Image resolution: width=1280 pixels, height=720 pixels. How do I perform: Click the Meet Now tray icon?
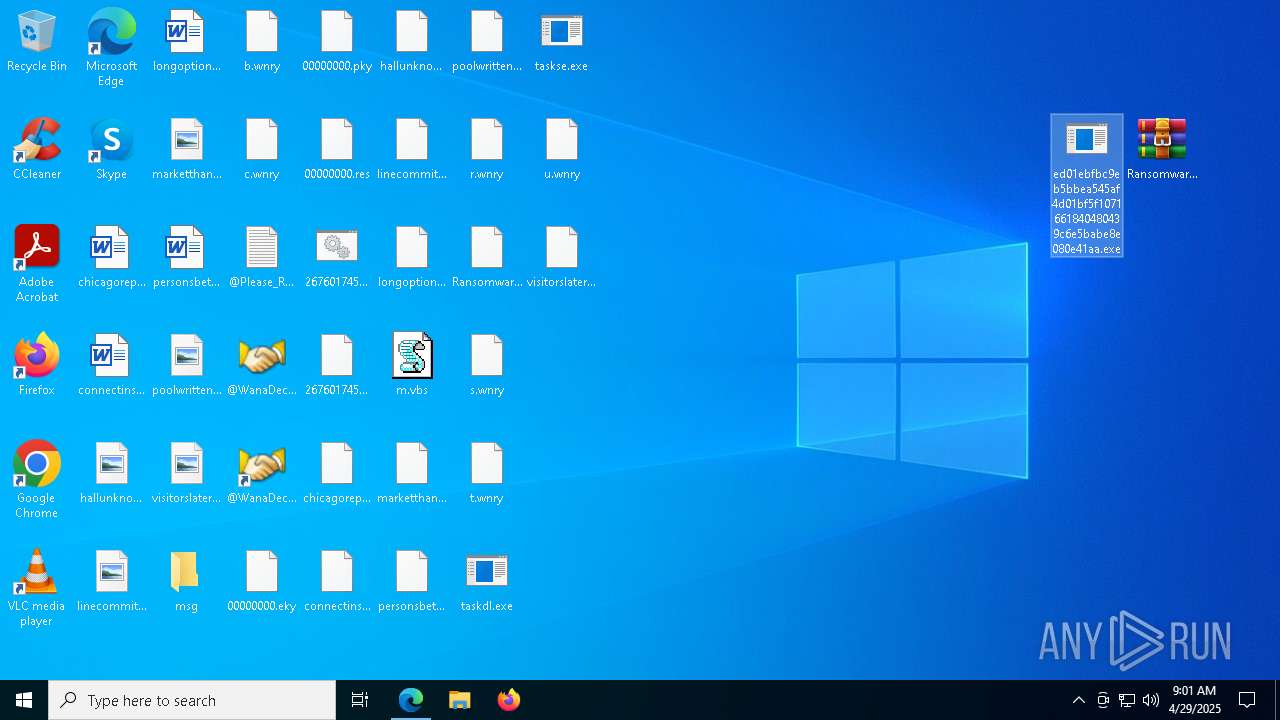[1103, 700]
